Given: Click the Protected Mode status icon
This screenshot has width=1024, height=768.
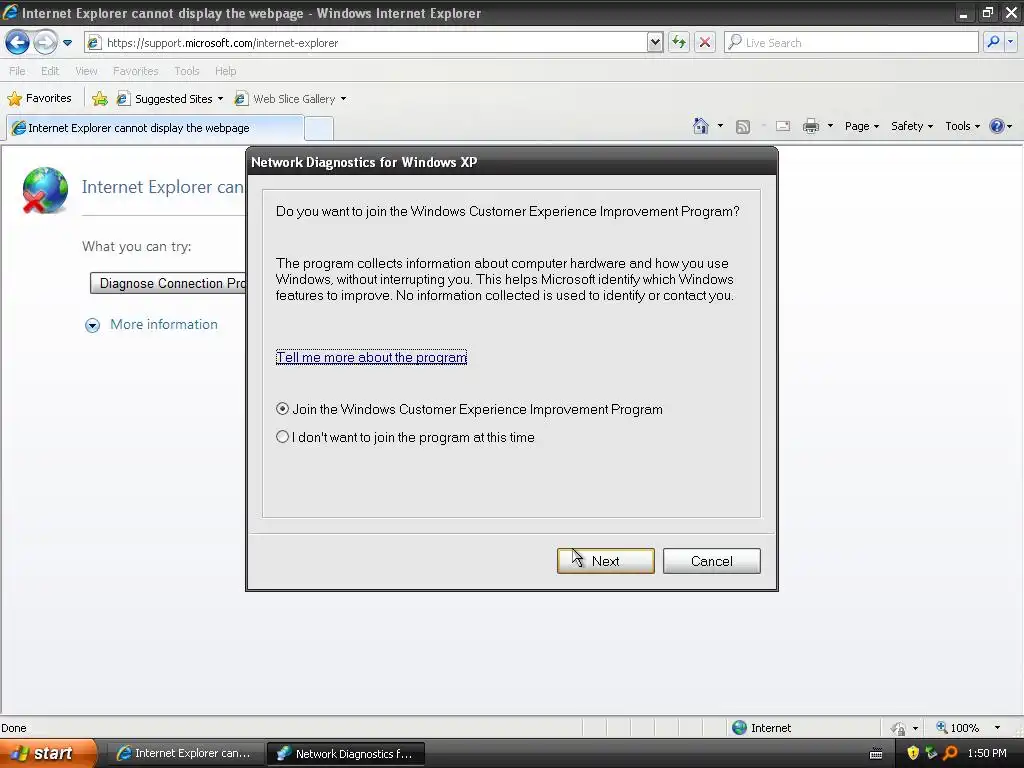Looking at the screenshot, I should click(x=899, y=728).
